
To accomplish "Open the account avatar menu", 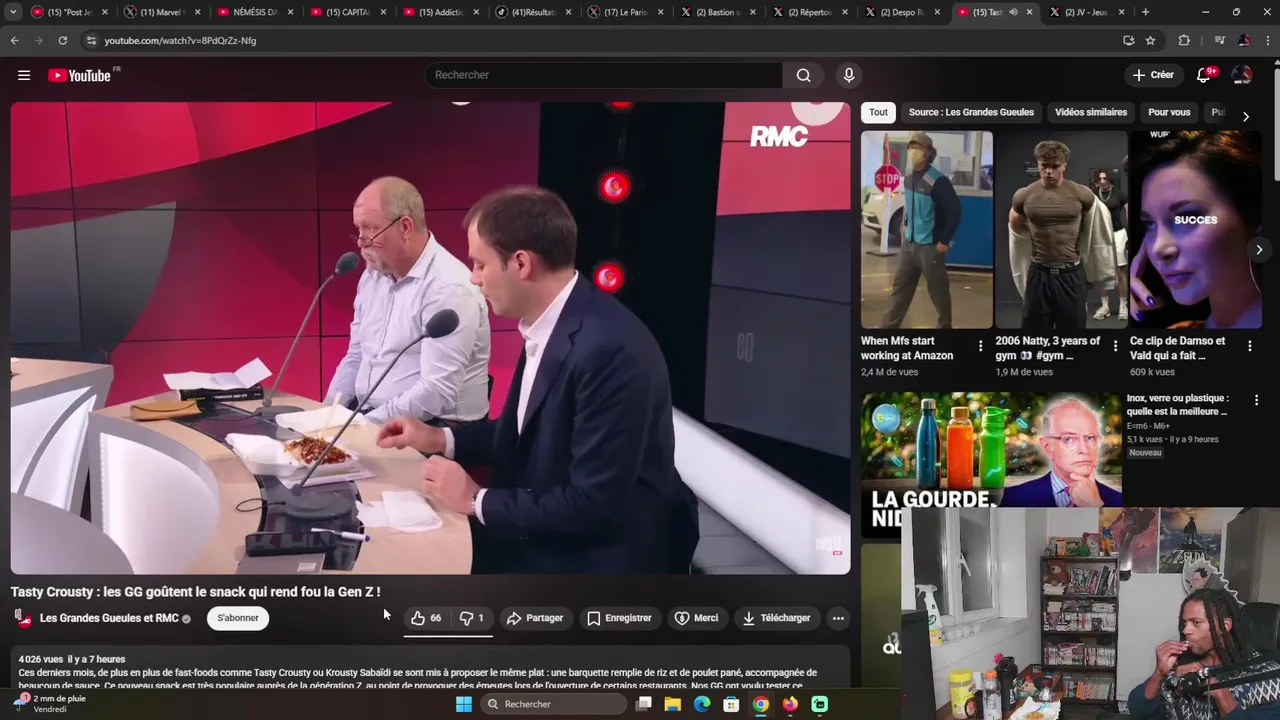I will (x=1242, y=75).
